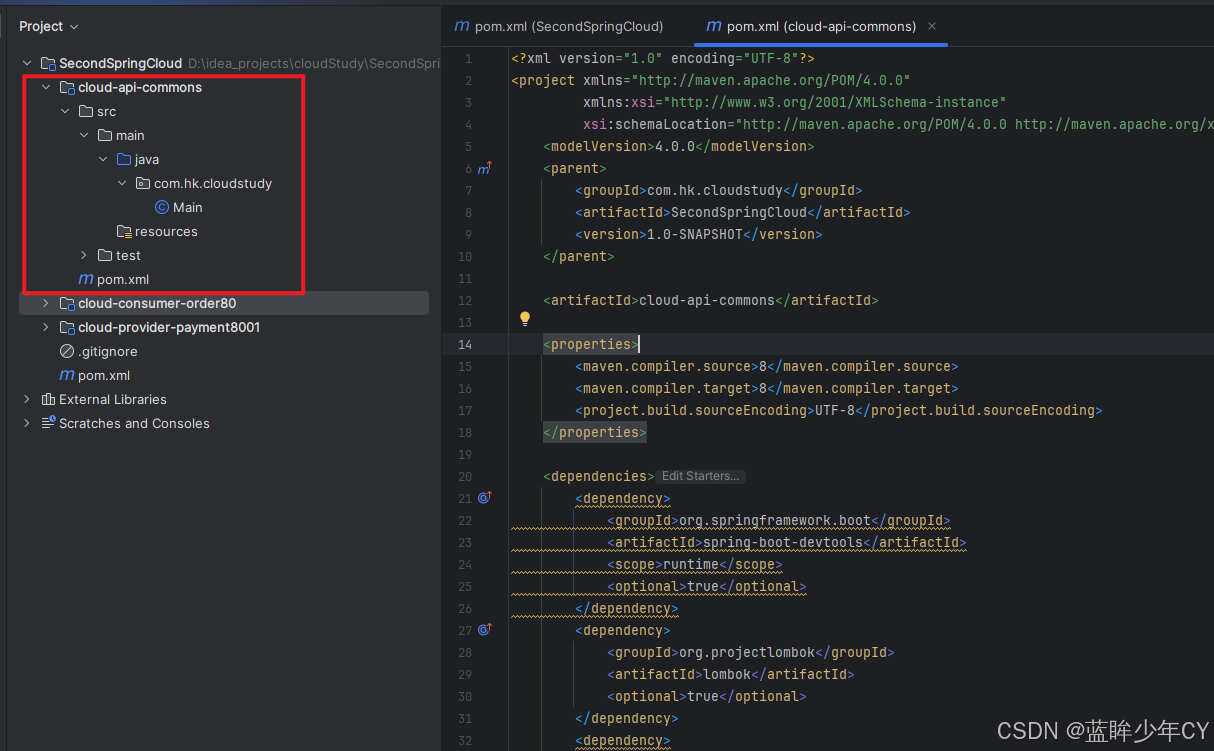Collapse the com.hk.cloudstudy package chevron
Screen dimensions: 1214x751
[122, 183]
